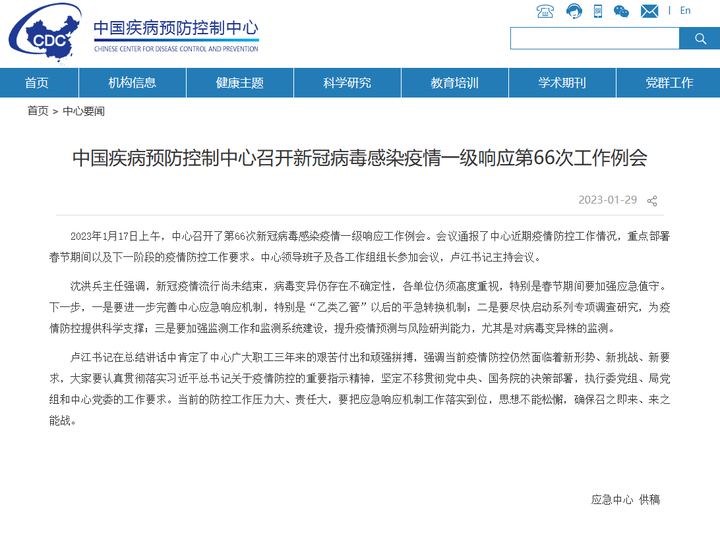The height and width of the screenshot is (535, 720).
Task: Click the 中国疾病预防控制中心 header title text
Action: click(176, 28)
